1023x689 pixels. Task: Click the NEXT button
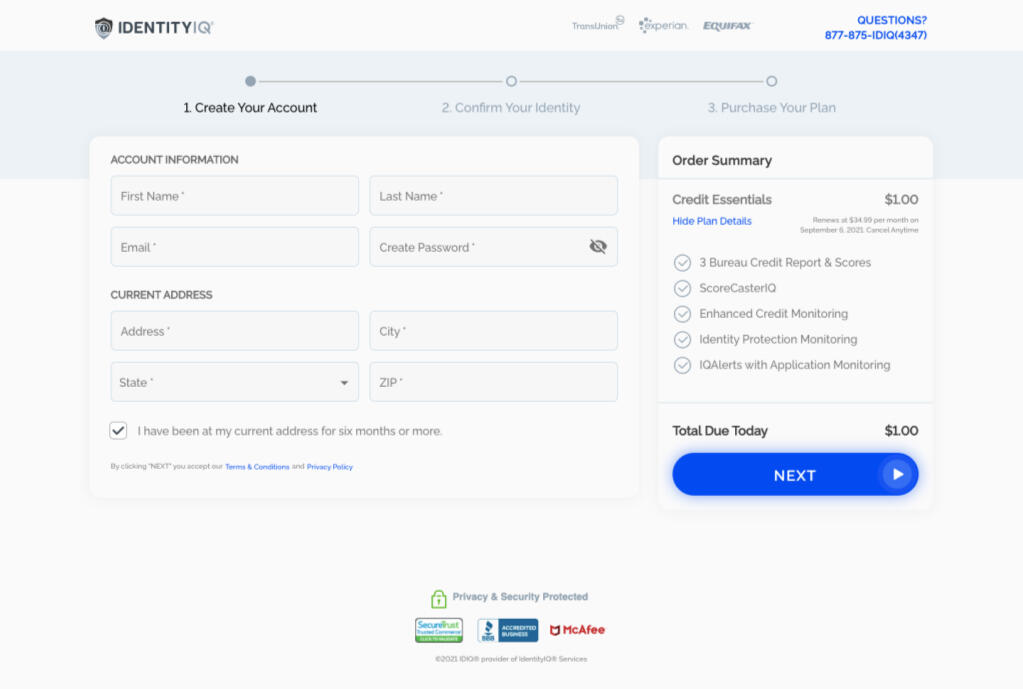(x=794, y=474)
